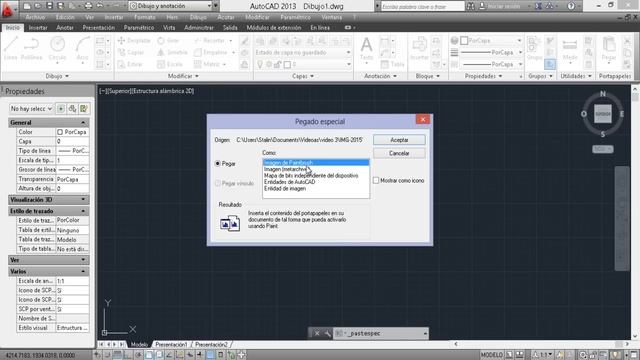The image size is (640, 360).
Task: Click the Escala tool
Action: pyautogui.click(x=170, y=64)
